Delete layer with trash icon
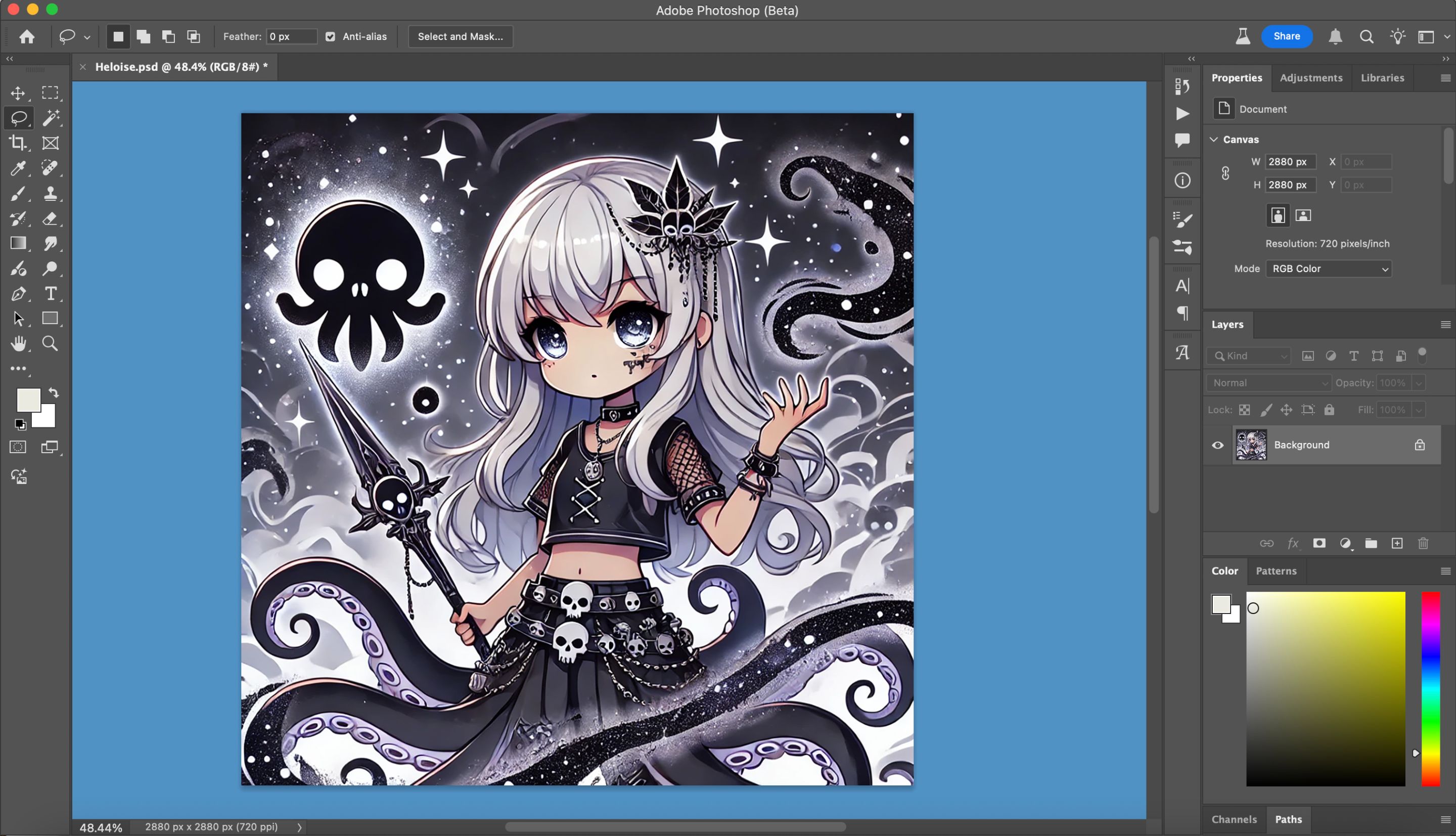This screenshot has width=1456, height=836. click(x=1423, y=543)
